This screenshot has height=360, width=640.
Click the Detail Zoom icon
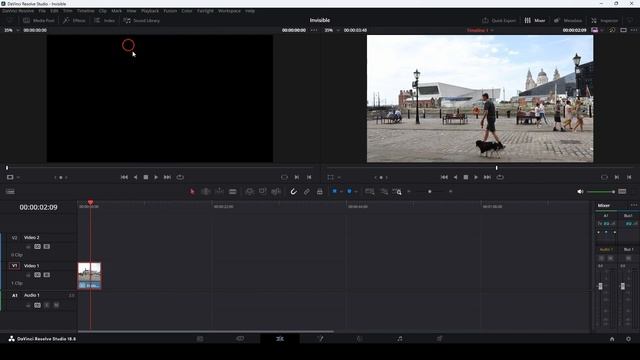[384, 191]
